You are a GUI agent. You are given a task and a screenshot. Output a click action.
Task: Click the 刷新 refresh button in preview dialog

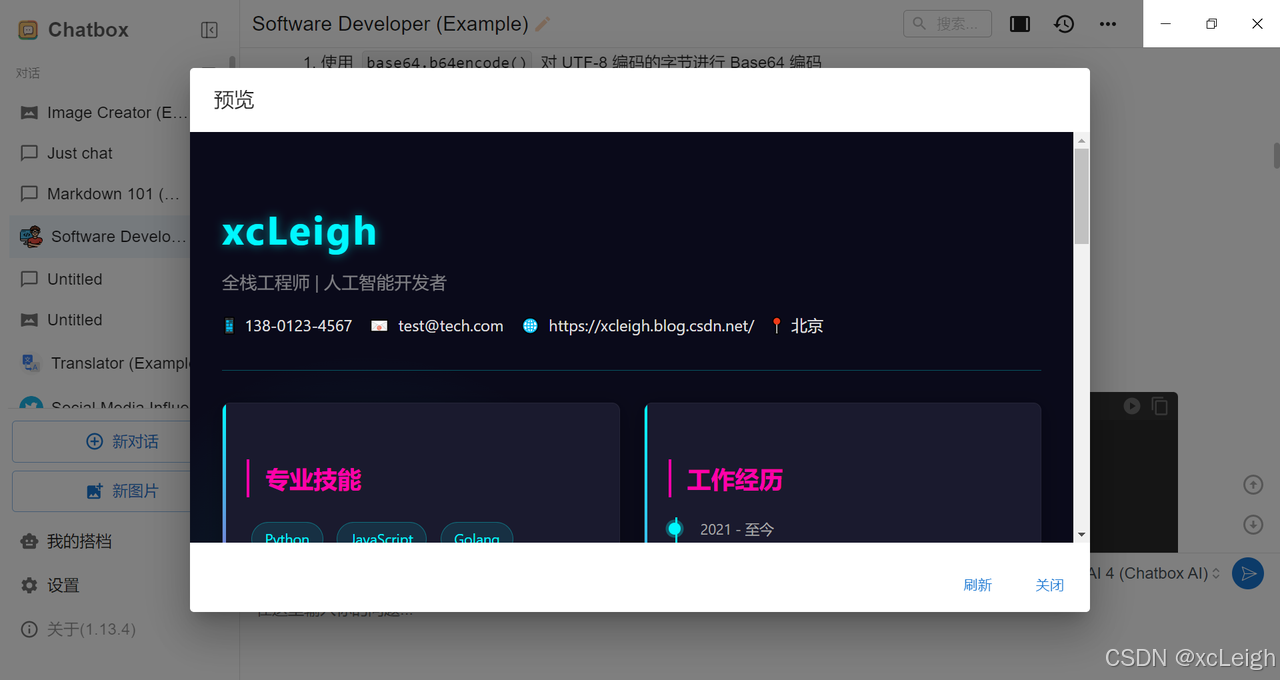(977, 585)
